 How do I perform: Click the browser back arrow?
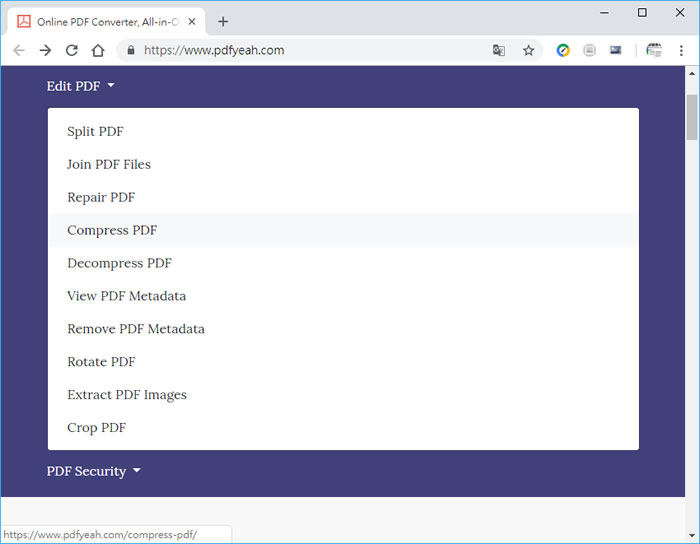(x=19, y=50)
